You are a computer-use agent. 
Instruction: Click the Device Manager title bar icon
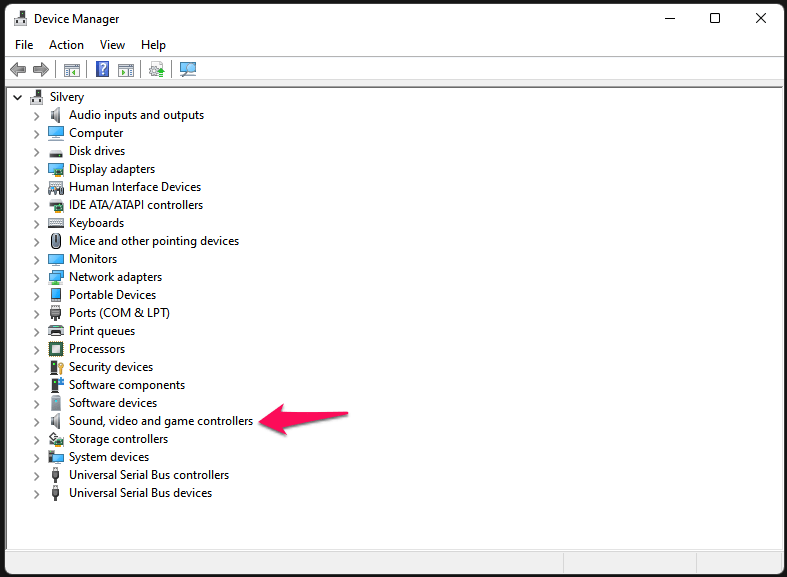coord(21,19)
